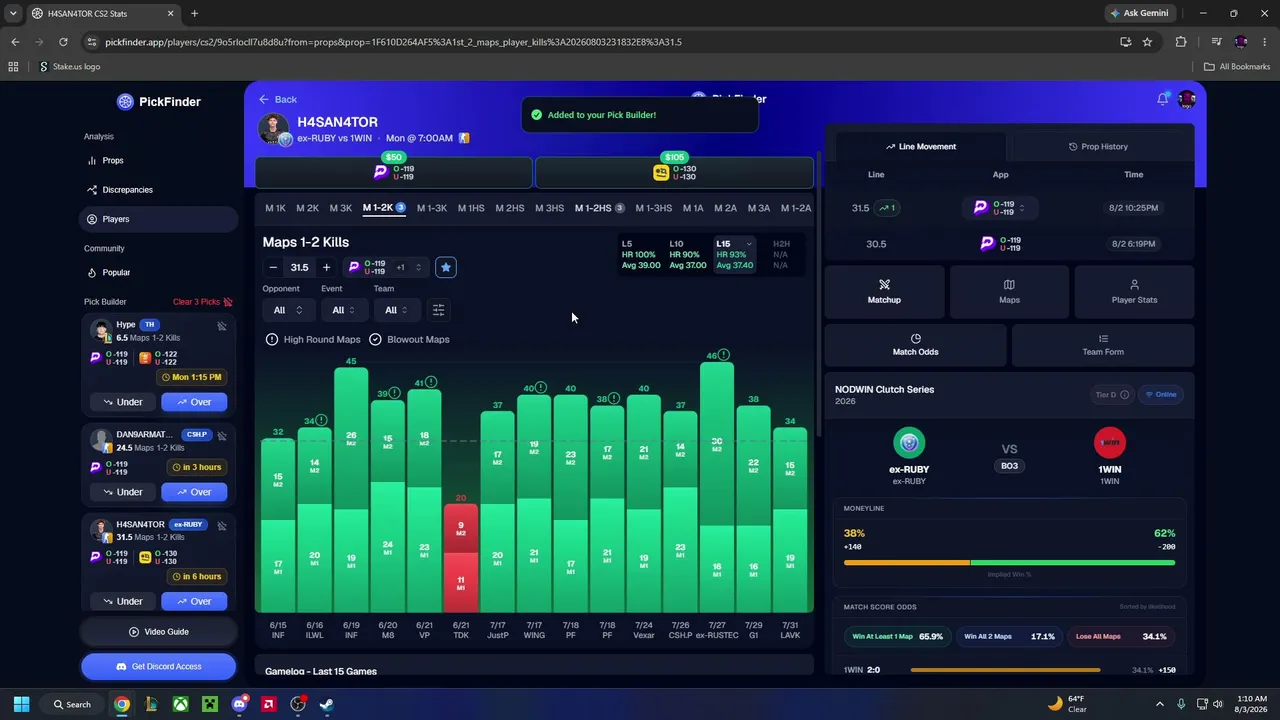Click the Tier D info icon
The image size is (1280, 720).
point(1124,395)
